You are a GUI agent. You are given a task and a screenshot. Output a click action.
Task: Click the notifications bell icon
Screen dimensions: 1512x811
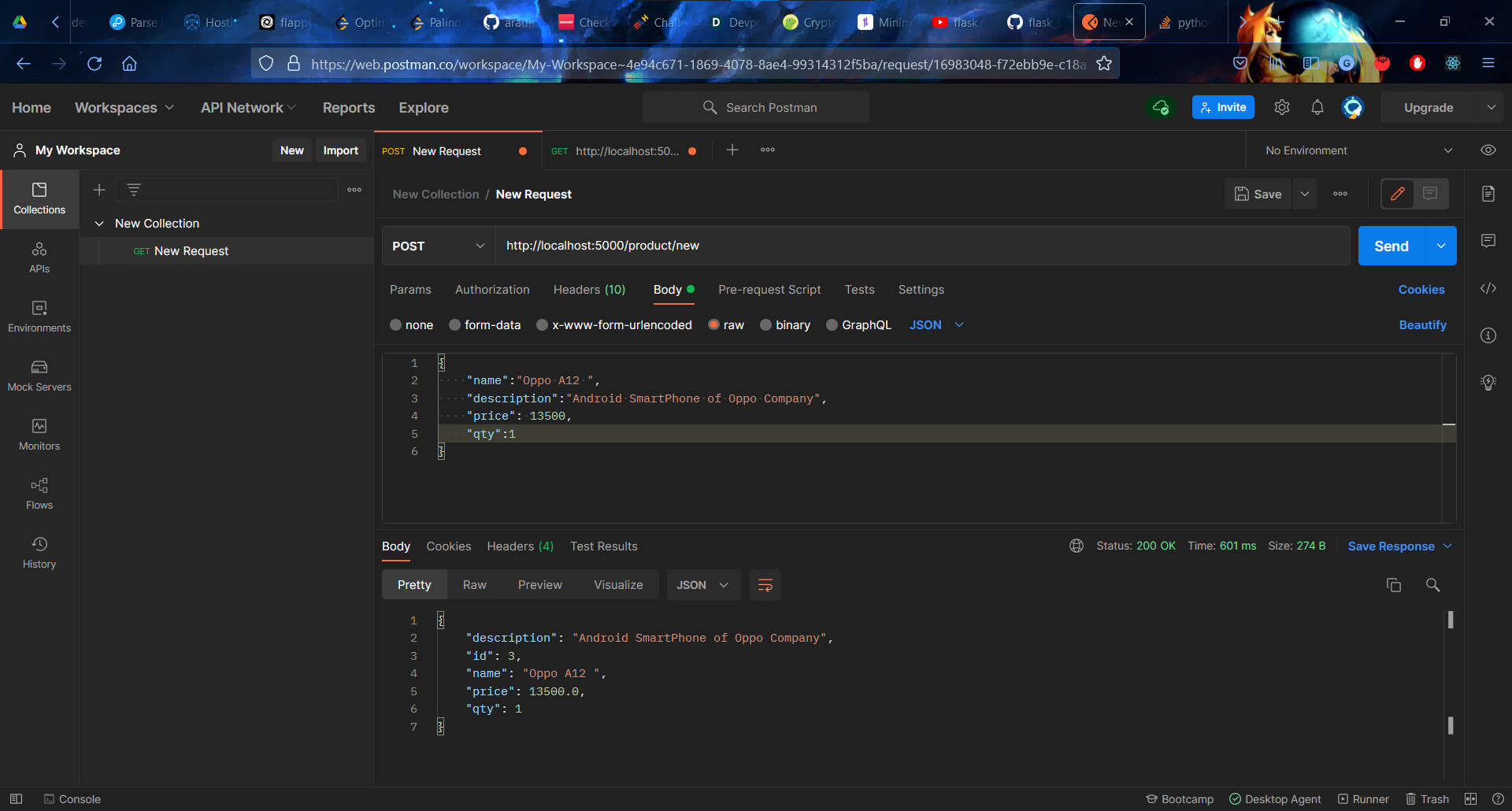(1317, 108)
